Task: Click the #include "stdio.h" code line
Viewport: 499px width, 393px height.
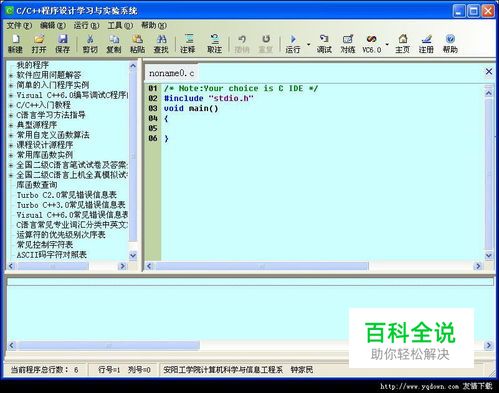Action: (209, 98)
